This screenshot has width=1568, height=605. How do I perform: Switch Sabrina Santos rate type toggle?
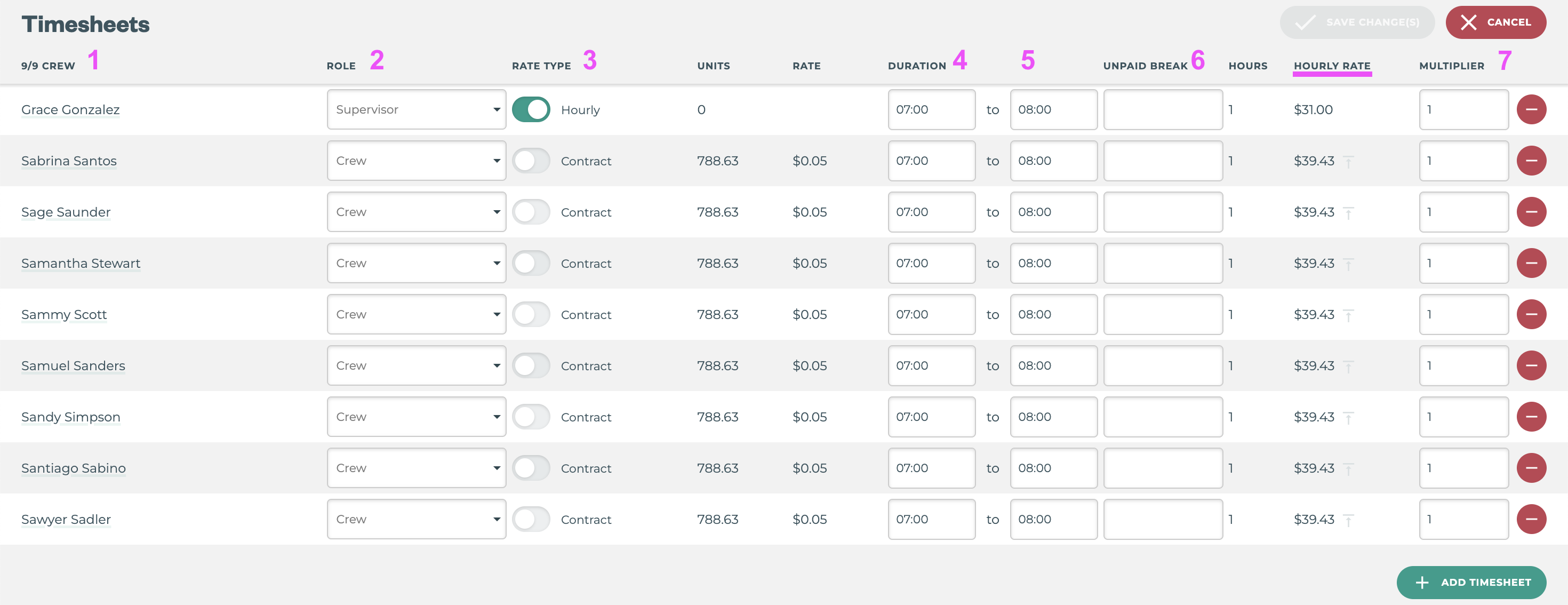coord(531,161)
